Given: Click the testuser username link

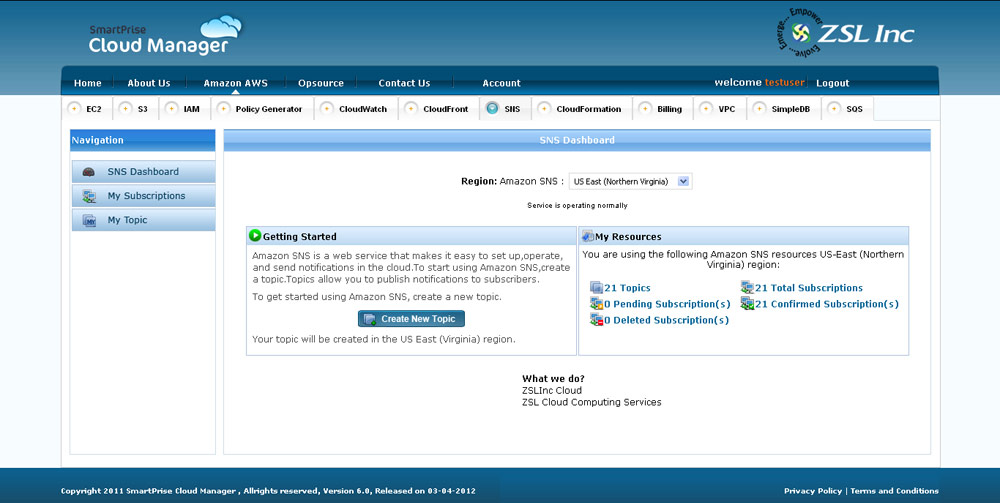Looking at the screenshot, I should tap(784, 83).
